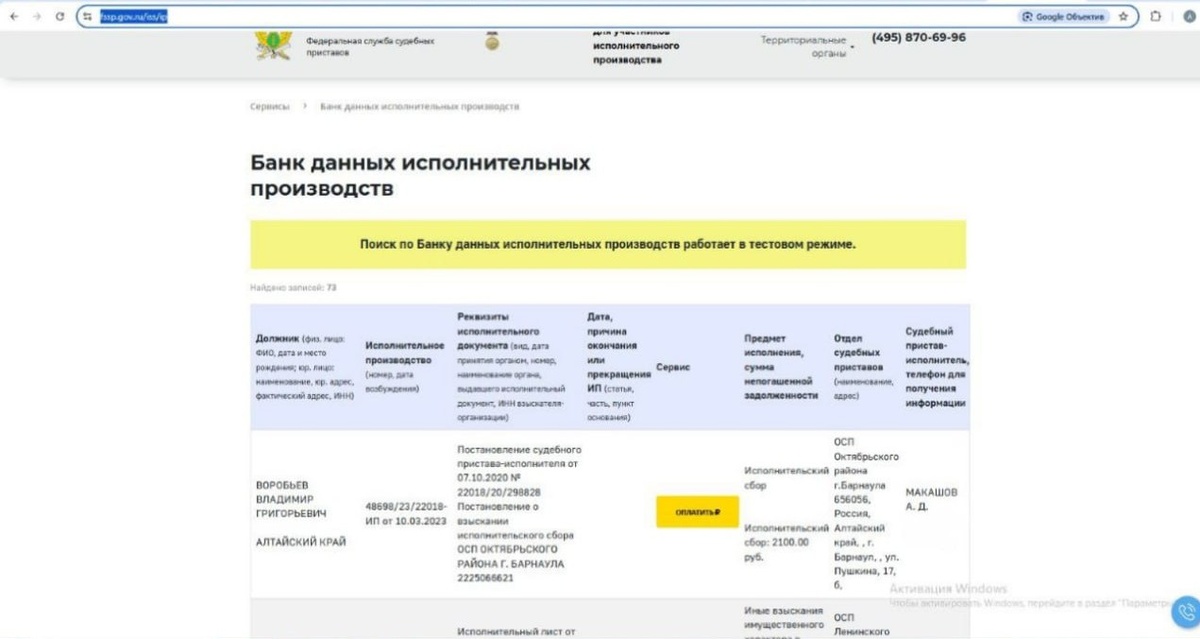
Task: Click Реквизиты исполнительного документа column header
Action: [511, 367]
